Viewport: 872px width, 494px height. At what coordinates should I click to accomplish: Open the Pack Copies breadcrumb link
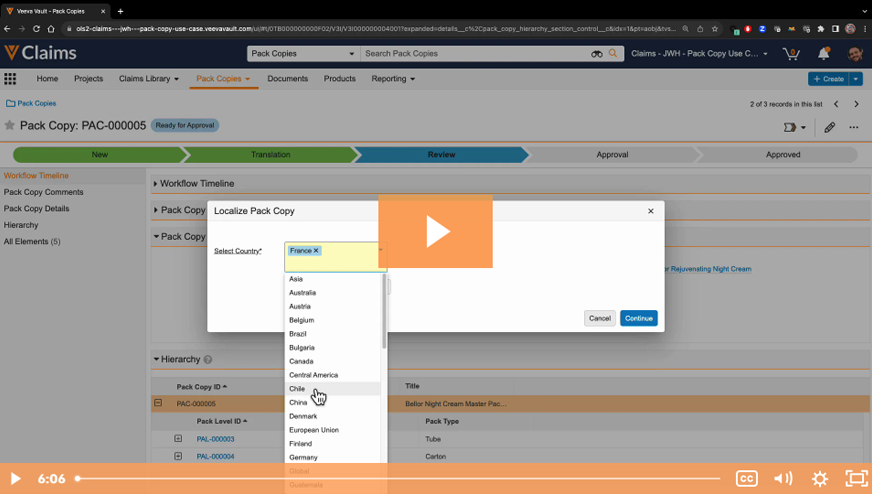click(x=36, y=103)
